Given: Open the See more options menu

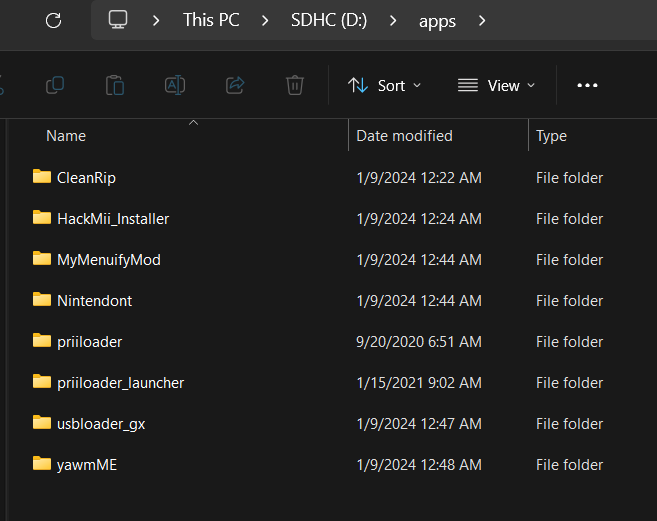Looking at the screenshot, I should [x=587, y=85].
